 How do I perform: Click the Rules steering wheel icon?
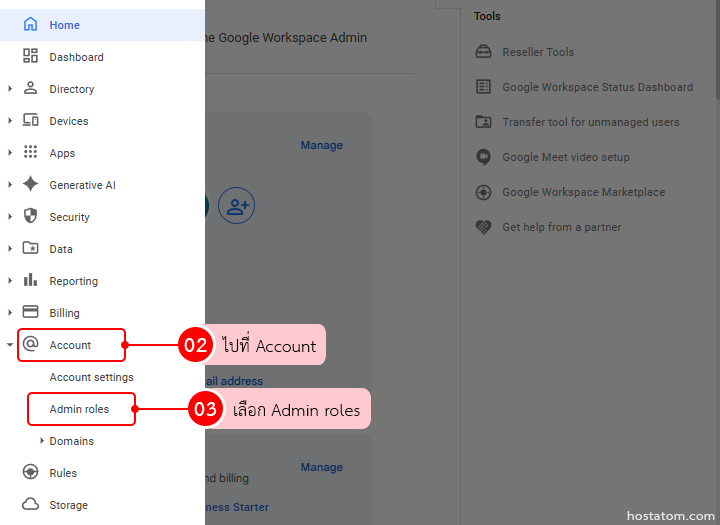pos(30,472)
